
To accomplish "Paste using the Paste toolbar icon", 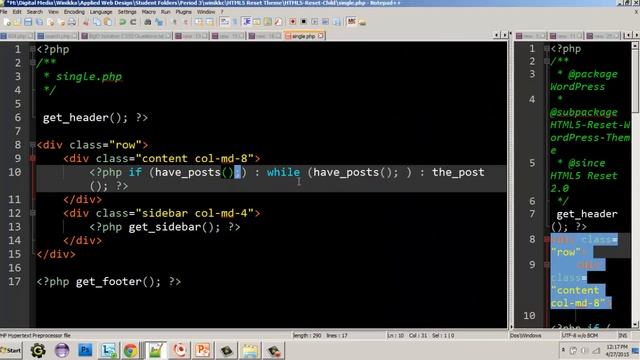I will pos(108,22).
